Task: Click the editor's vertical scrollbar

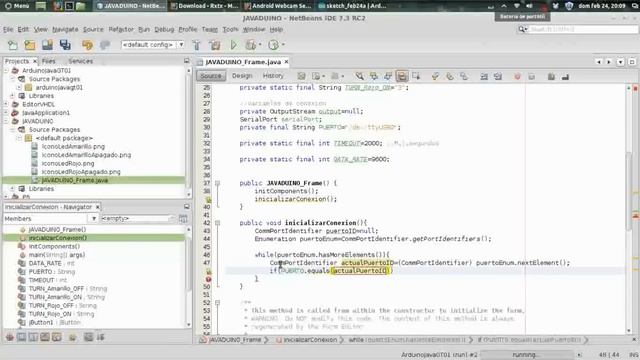Action: click(x=629, y=192)
